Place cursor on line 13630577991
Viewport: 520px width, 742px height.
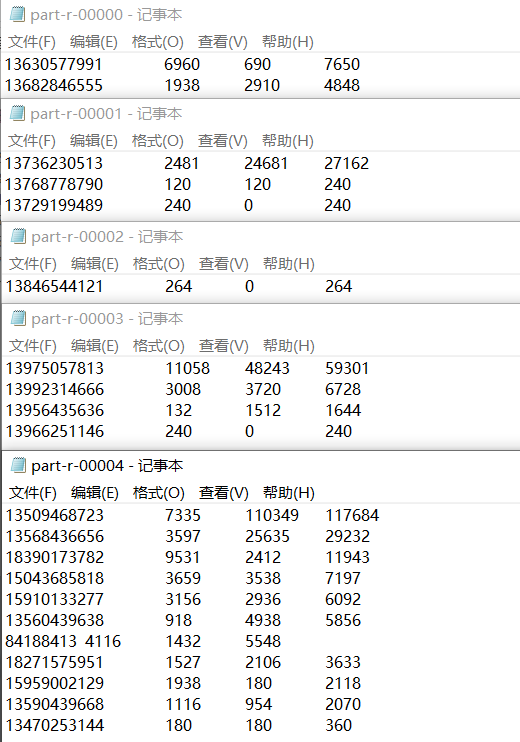(x=182, y=64)
